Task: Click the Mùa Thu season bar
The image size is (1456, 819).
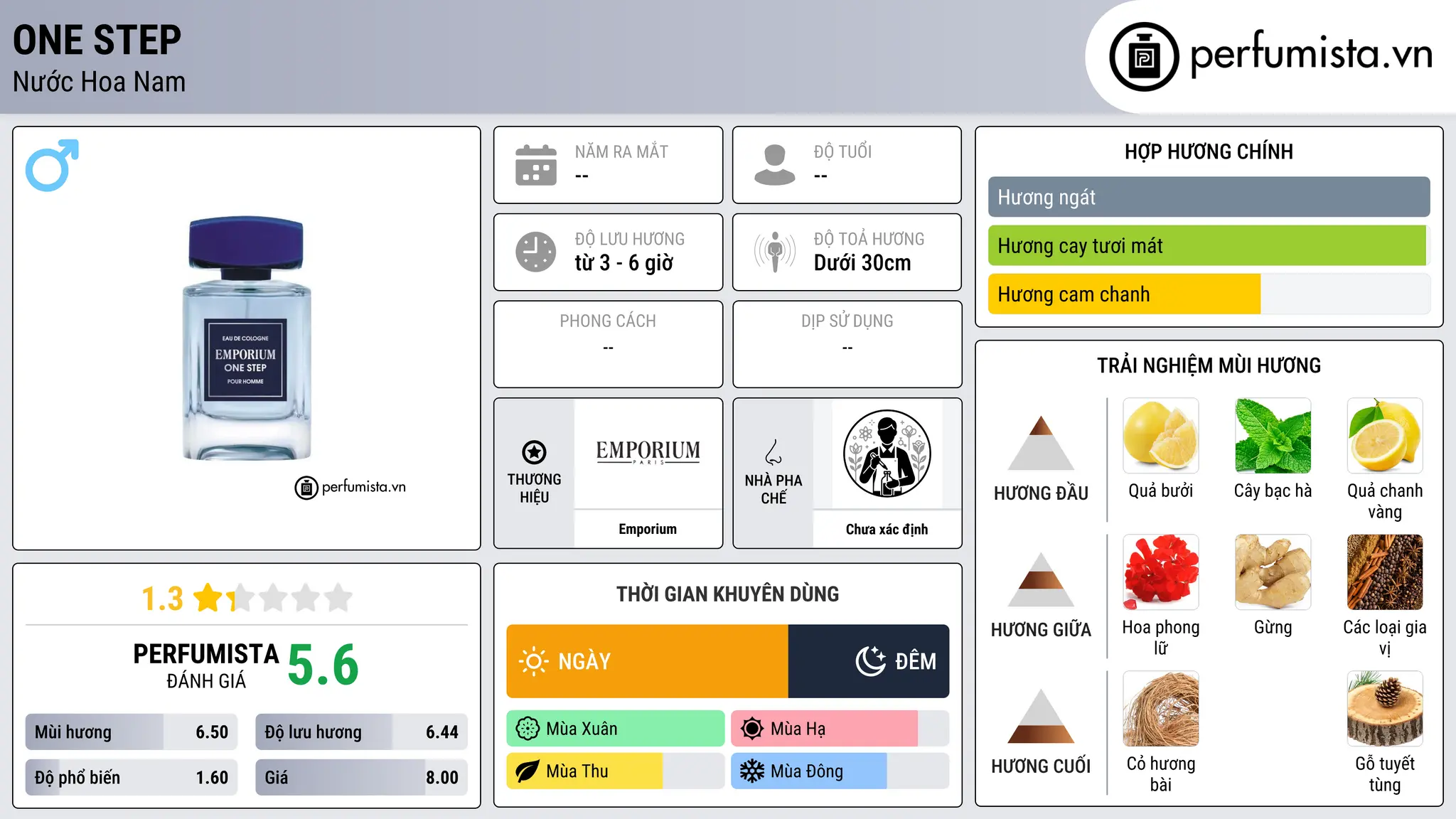Action: point(616,771)
